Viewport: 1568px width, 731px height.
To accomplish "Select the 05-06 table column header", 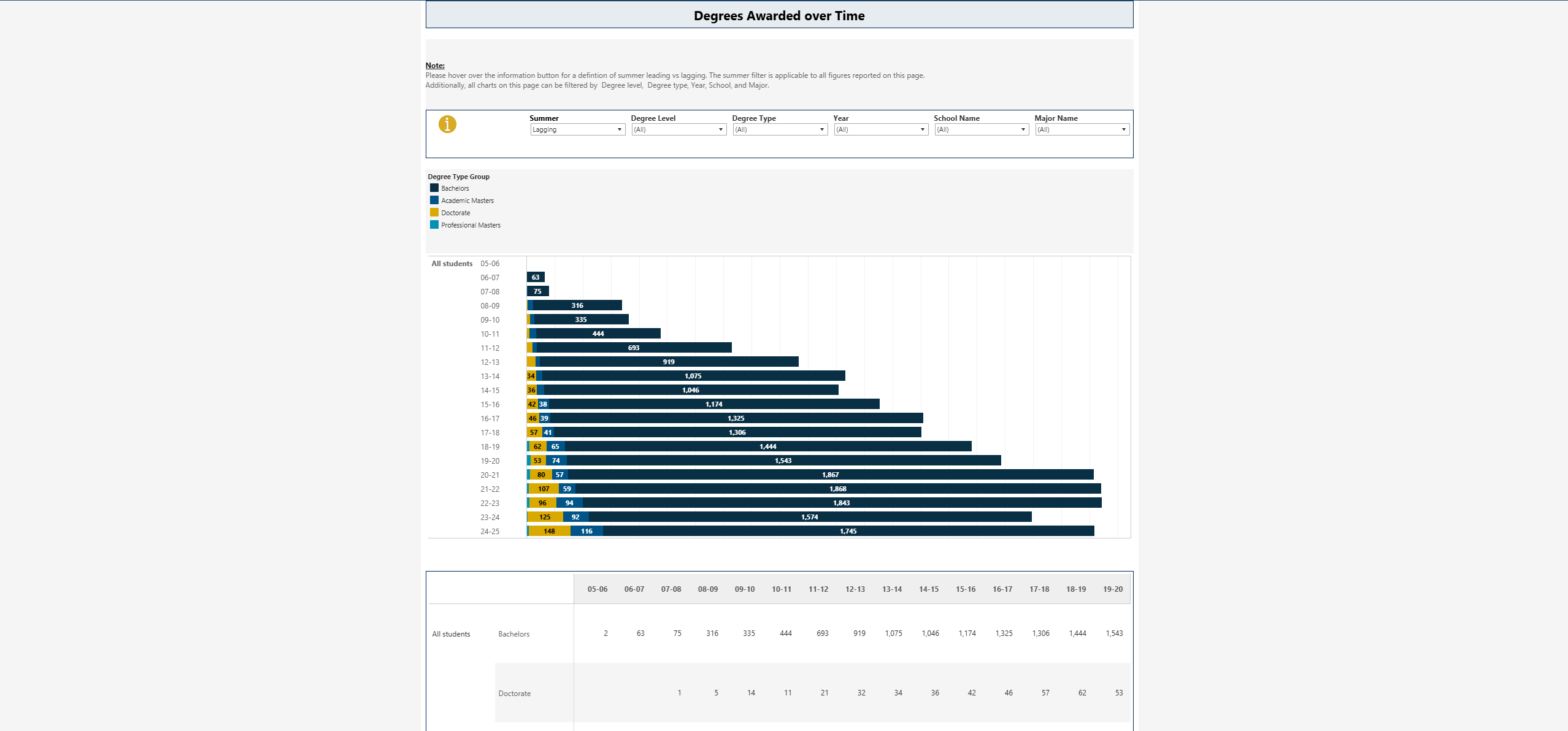I will tap(597, 589).
